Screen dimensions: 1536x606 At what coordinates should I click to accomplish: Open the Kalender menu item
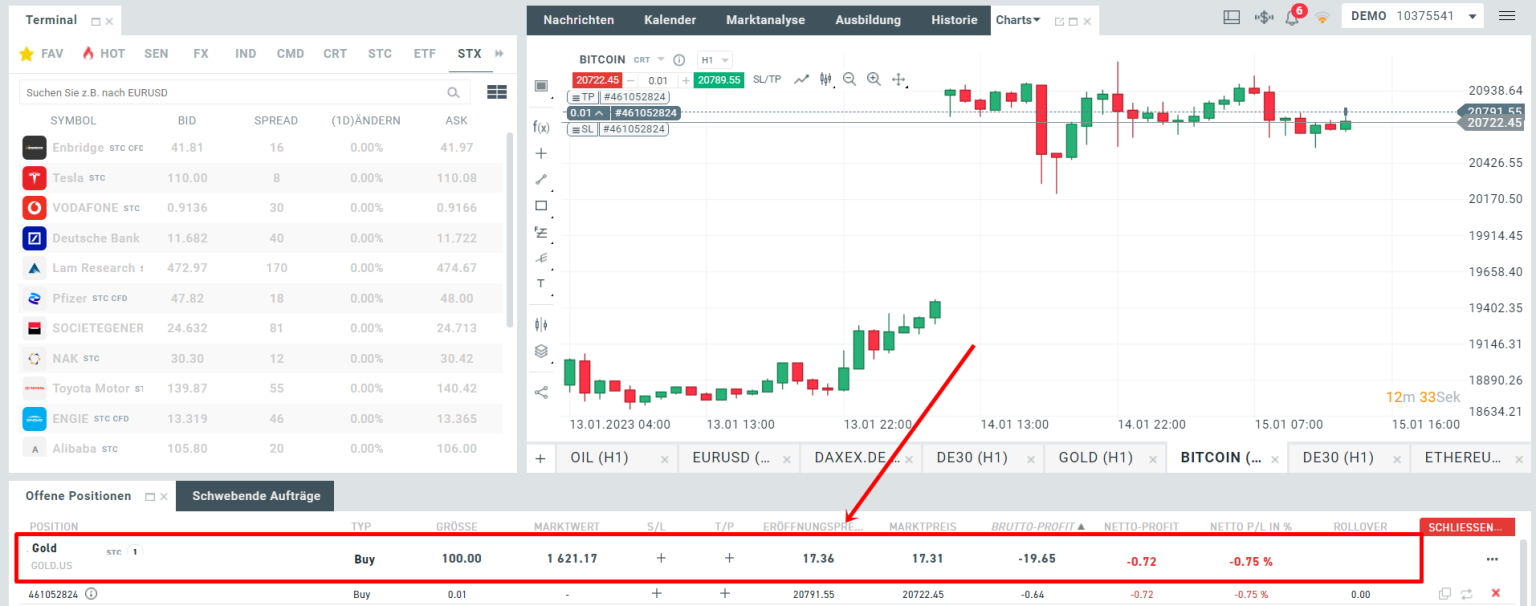(x=669, y=19)
